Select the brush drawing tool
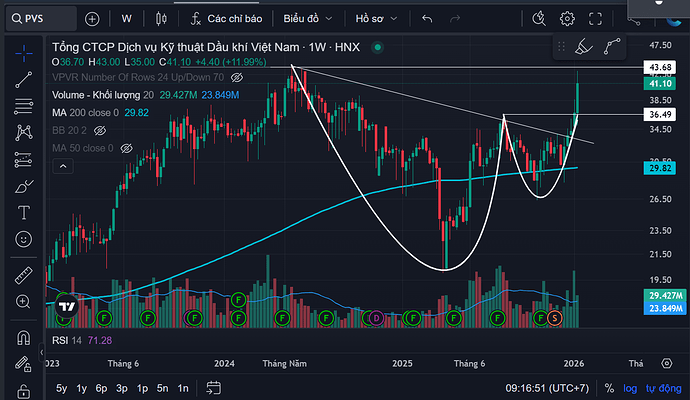690x400 pixels. pyautogui.click(x=24, y=186)
